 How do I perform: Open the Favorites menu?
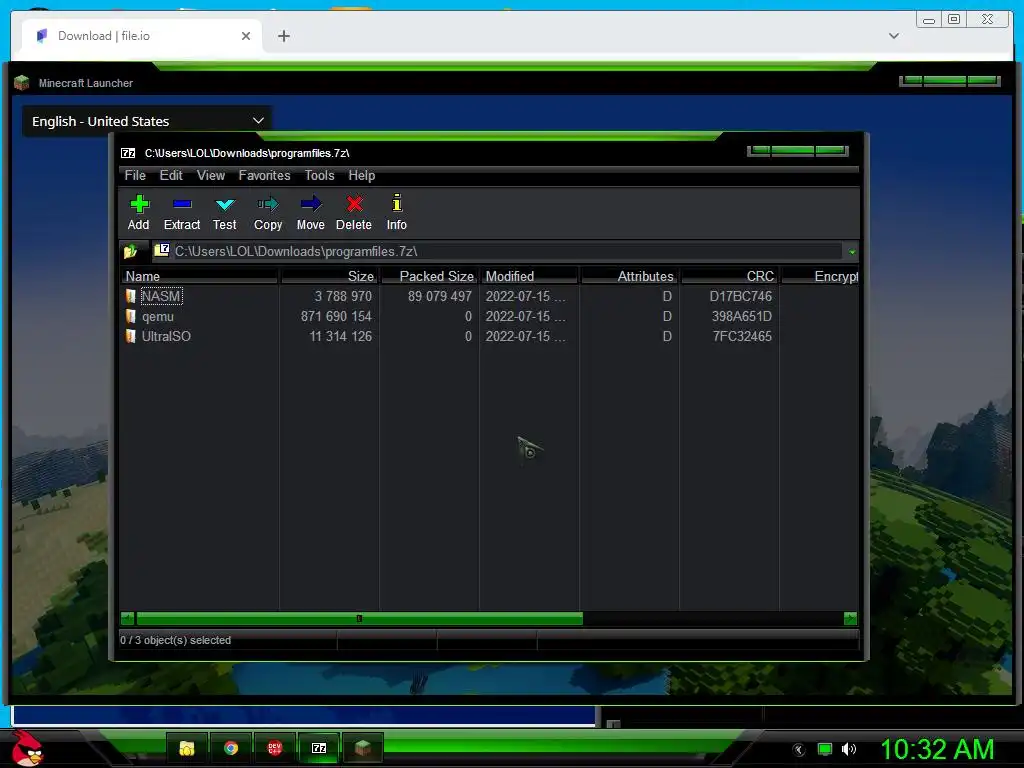(264, 176)
